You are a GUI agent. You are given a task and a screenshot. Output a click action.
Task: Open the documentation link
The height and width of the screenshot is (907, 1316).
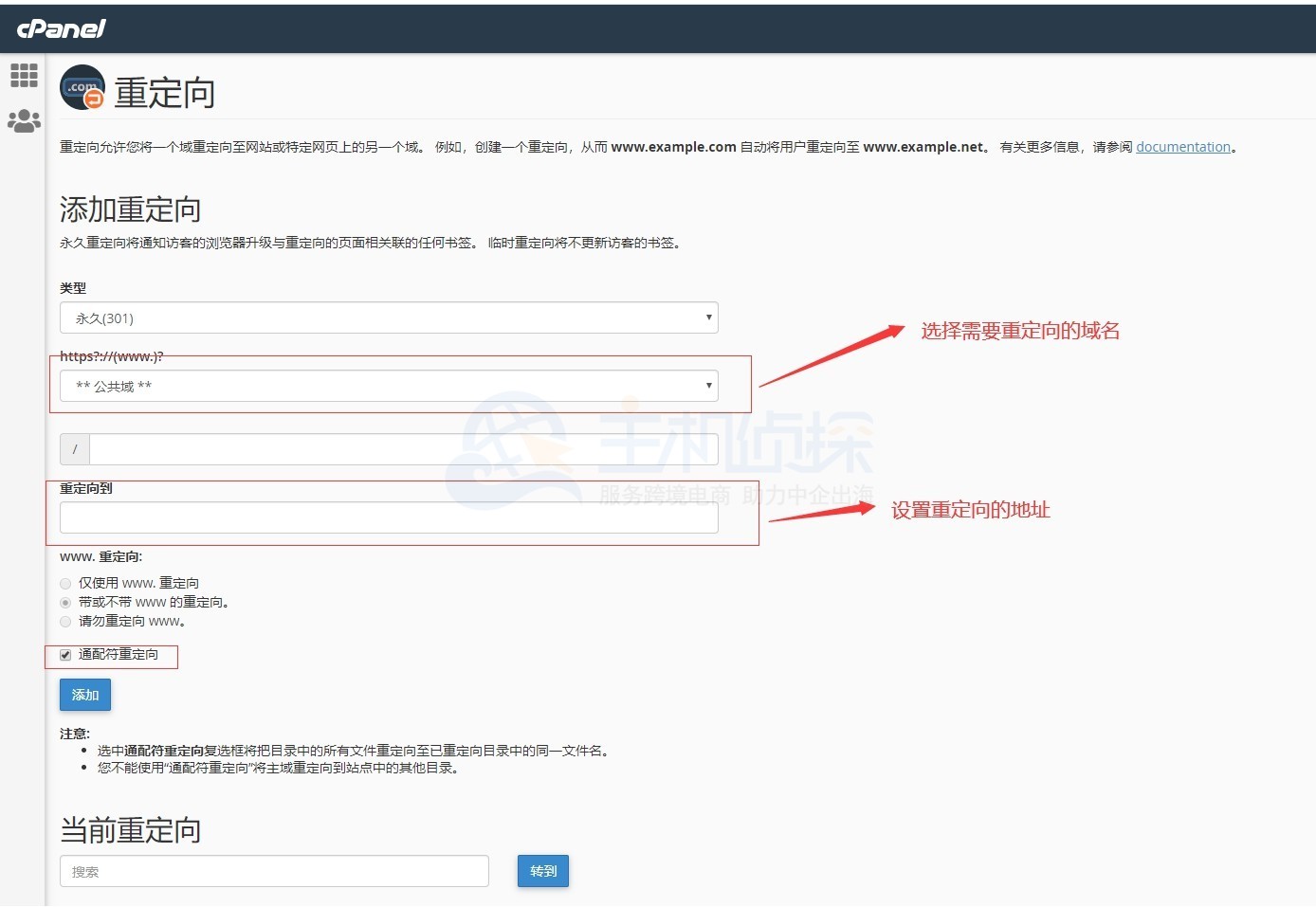[x=1182, y=146]
